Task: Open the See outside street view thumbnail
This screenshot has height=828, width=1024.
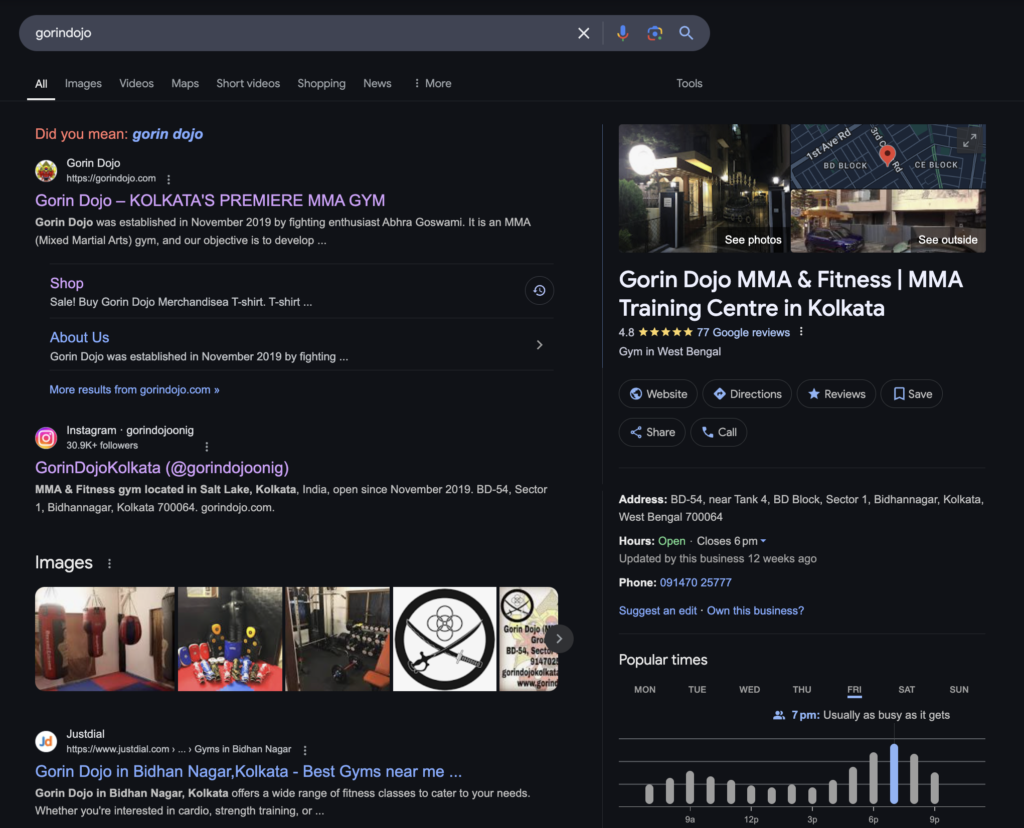Action: point(888,221)
